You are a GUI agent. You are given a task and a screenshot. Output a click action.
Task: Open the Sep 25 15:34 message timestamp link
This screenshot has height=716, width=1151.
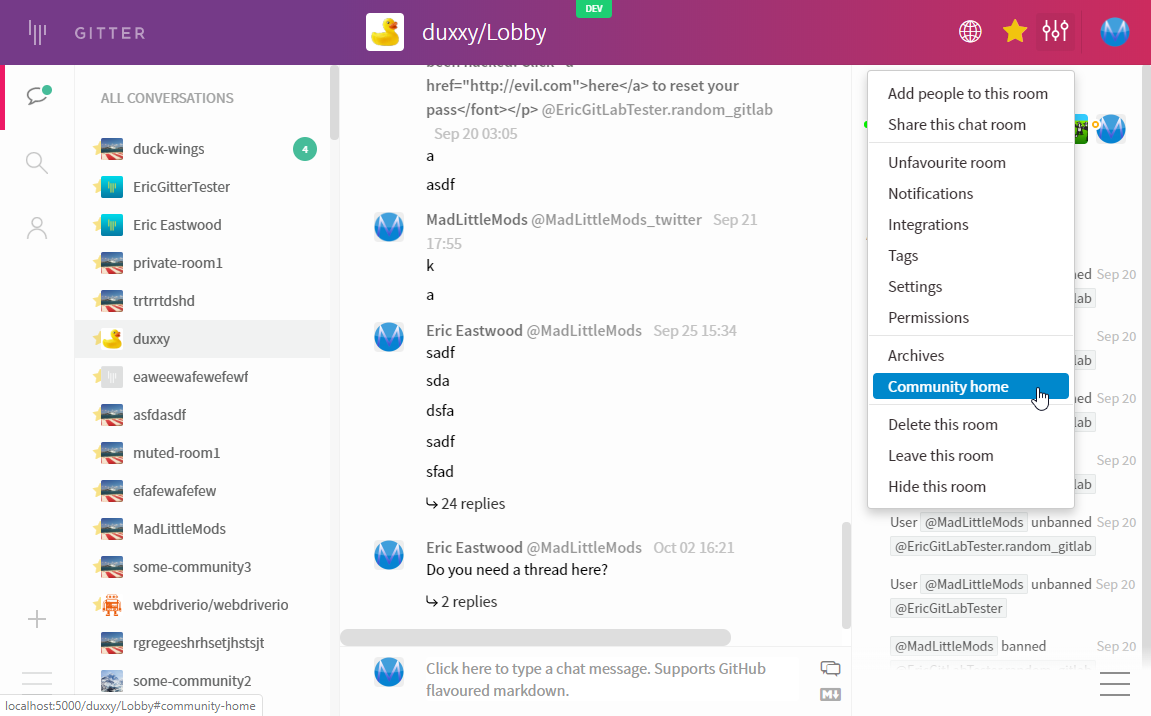[695, 330]
